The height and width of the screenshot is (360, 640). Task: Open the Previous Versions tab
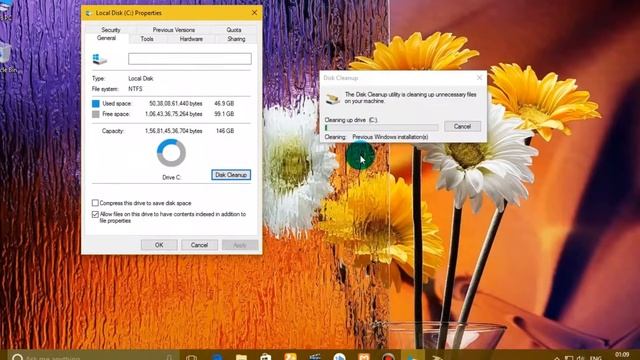tap(173, 30)
